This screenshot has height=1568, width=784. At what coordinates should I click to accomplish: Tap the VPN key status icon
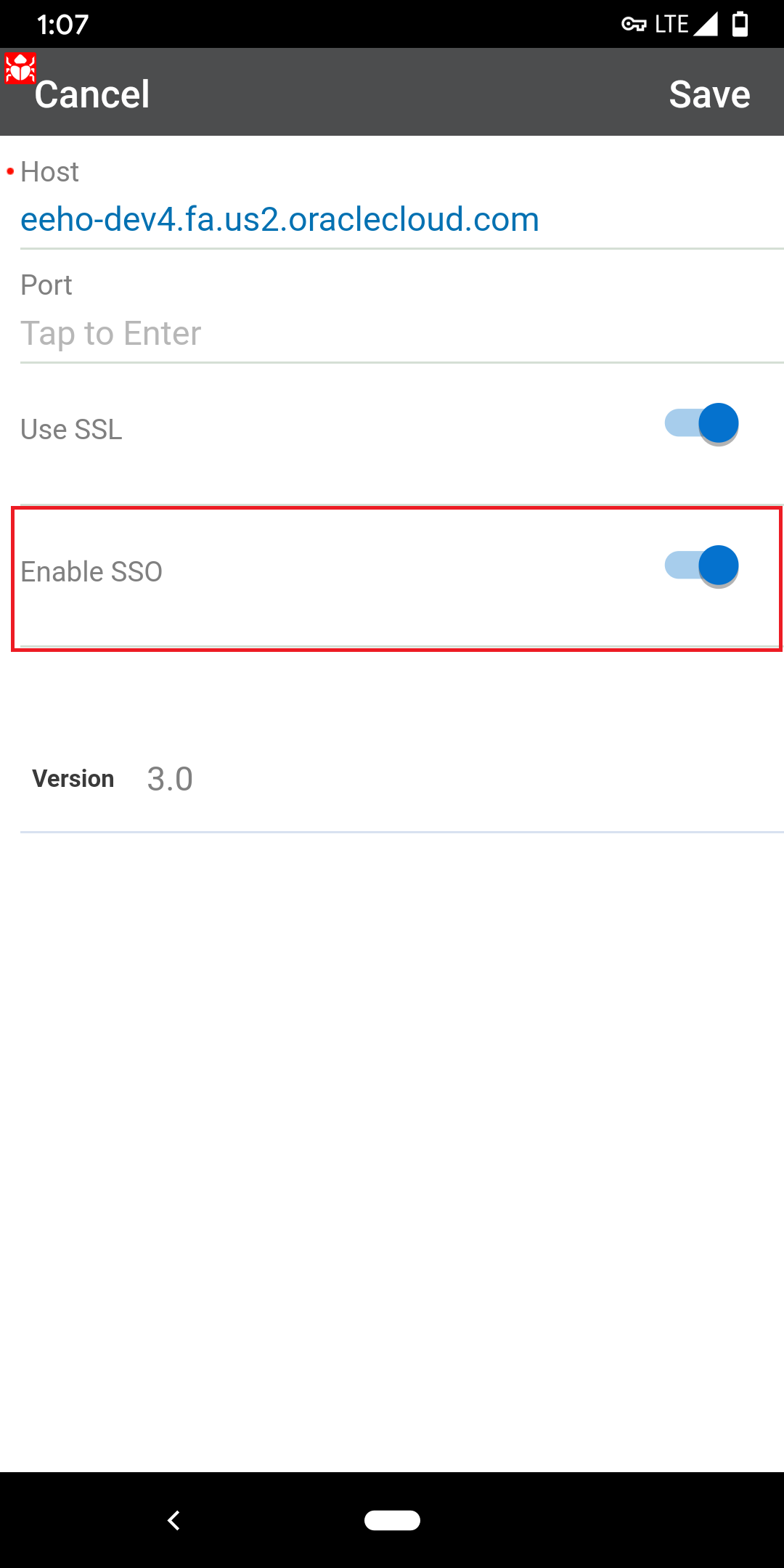pyautogui.click(x=633, y=25)
